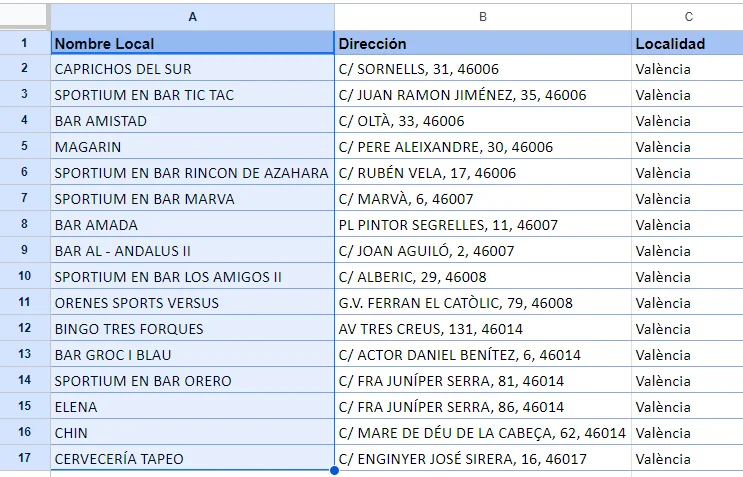This screenshot has width=743, height=477.
Task: Select row 9 header
Action: (x=25, y=250)
